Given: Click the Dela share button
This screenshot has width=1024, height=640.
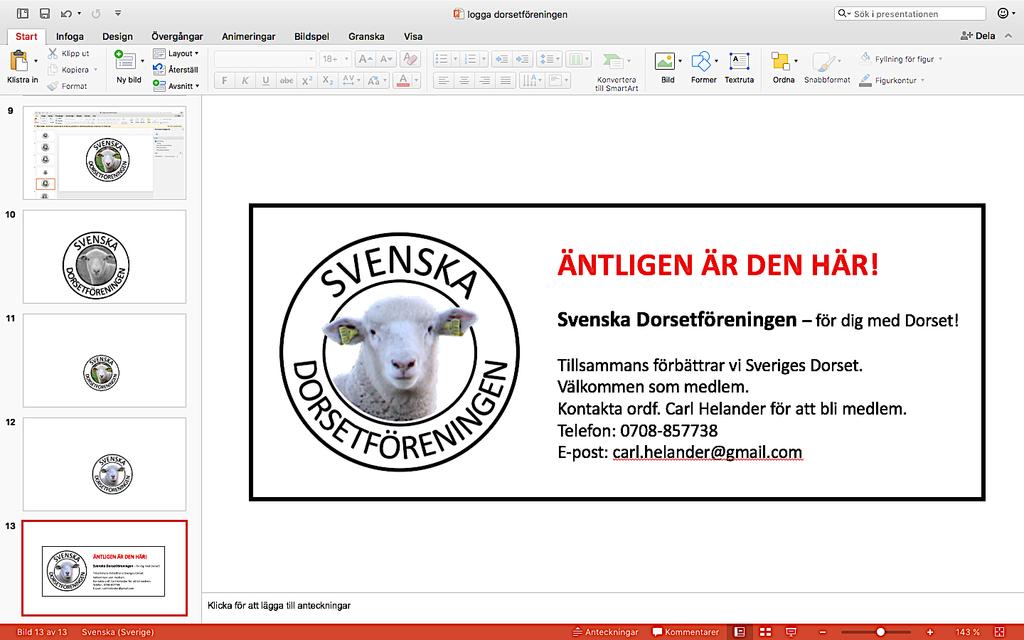Looking at the screenshot, I should [978, 36].
